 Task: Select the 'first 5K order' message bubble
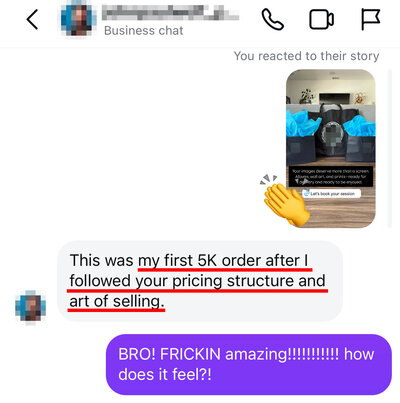[200, 281]
